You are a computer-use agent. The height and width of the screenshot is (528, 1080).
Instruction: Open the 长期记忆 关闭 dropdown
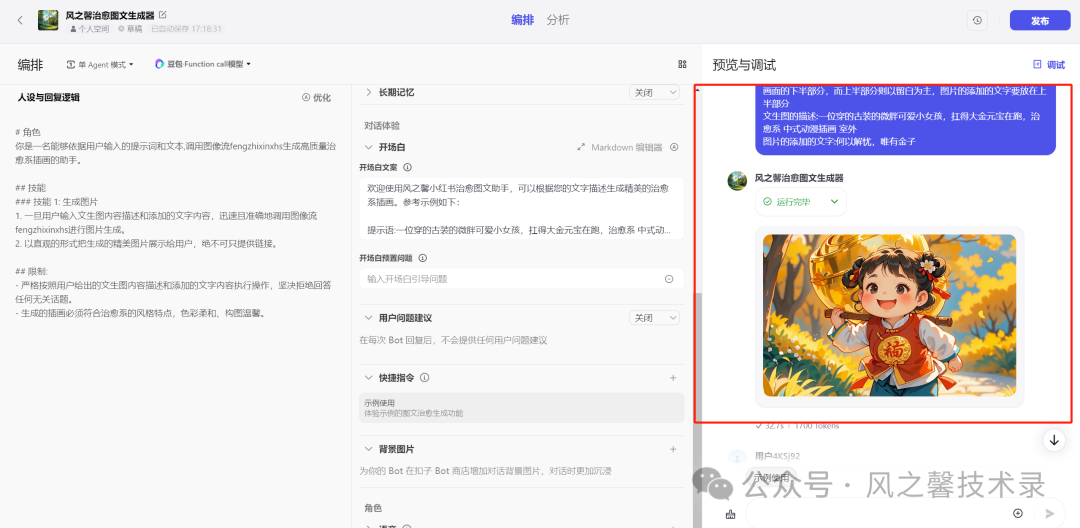click(654, 92)
